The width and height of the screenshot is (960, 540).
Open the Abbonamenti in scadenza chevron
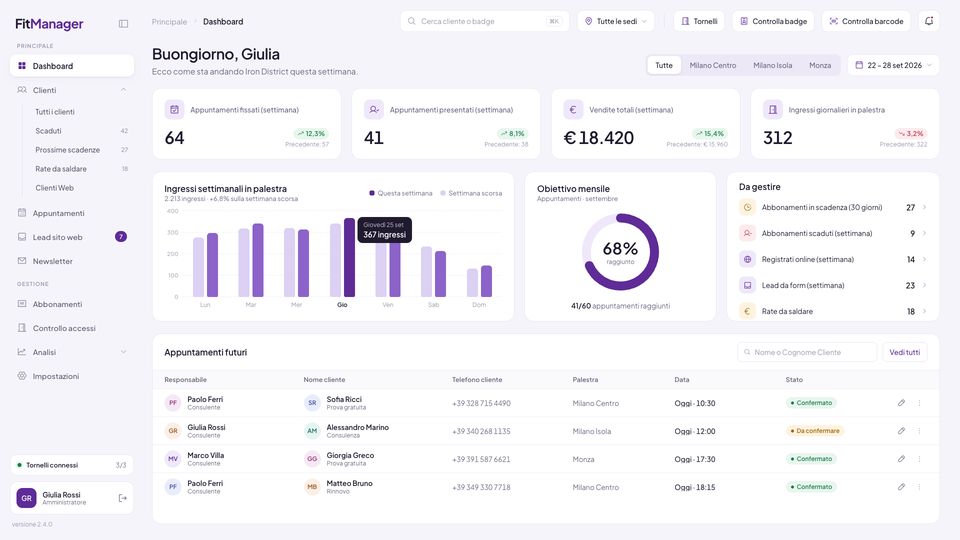coord(924,208)
